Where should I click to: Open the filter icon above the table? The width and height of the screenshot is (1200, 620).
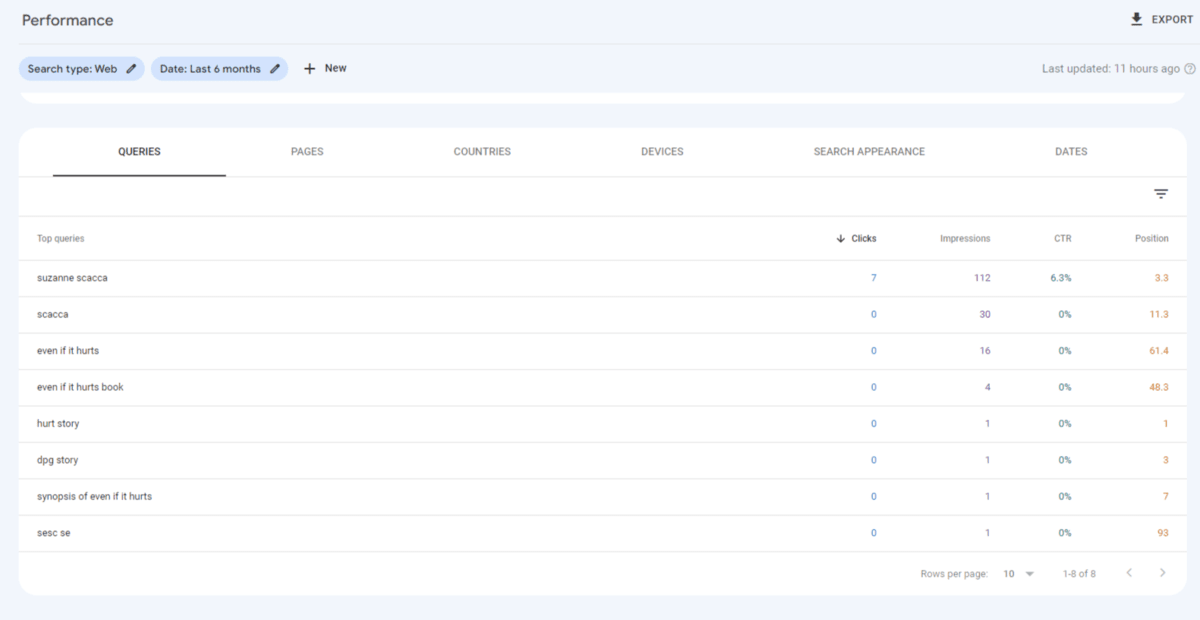pos(1160,193)
